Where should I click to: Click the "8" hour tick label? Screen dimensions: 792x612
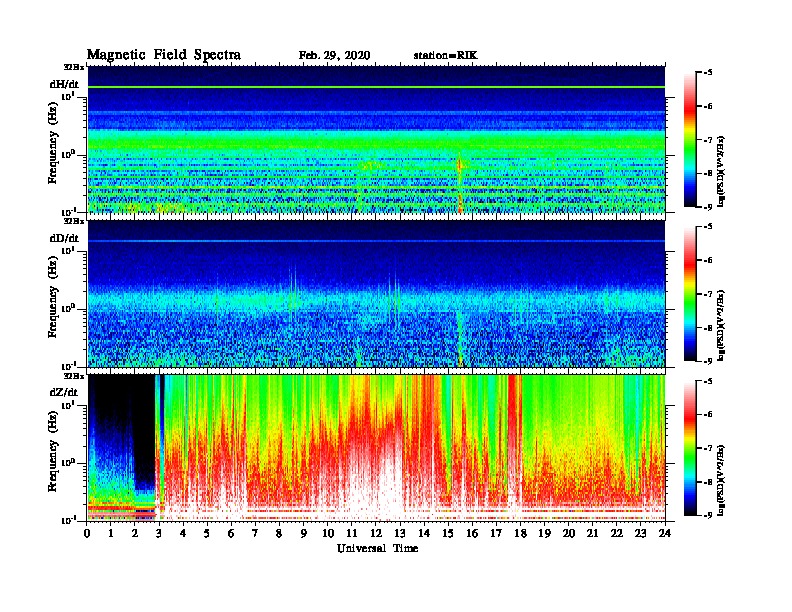click(279, 533)
